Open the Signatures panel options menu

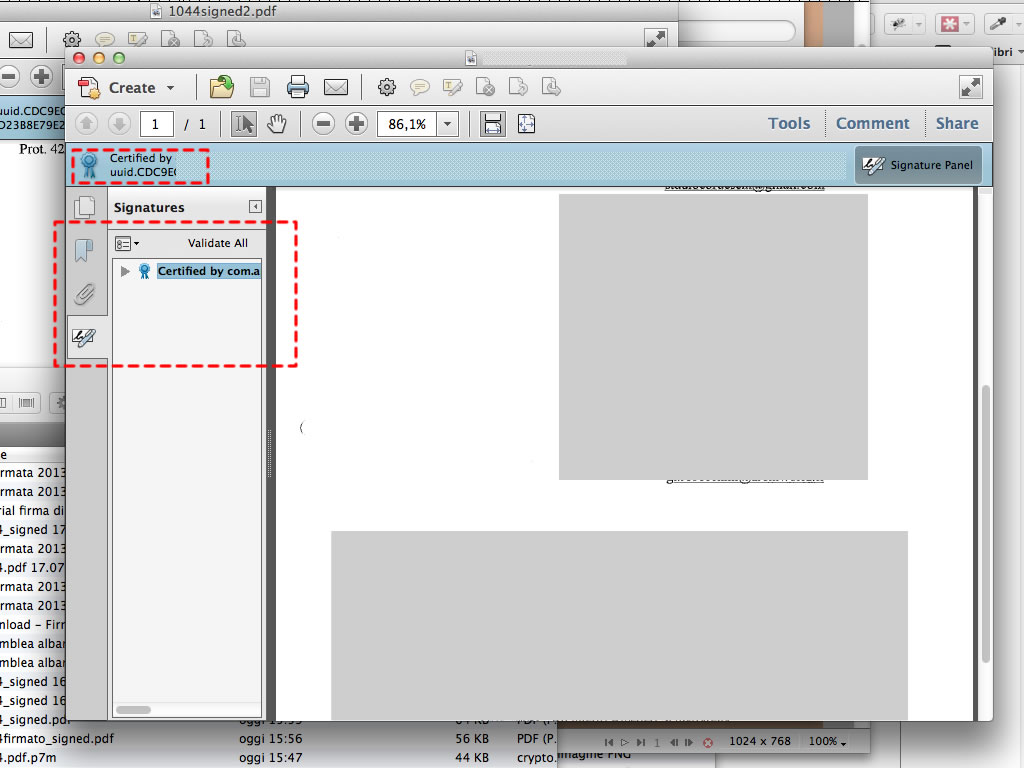coord(126,243)
